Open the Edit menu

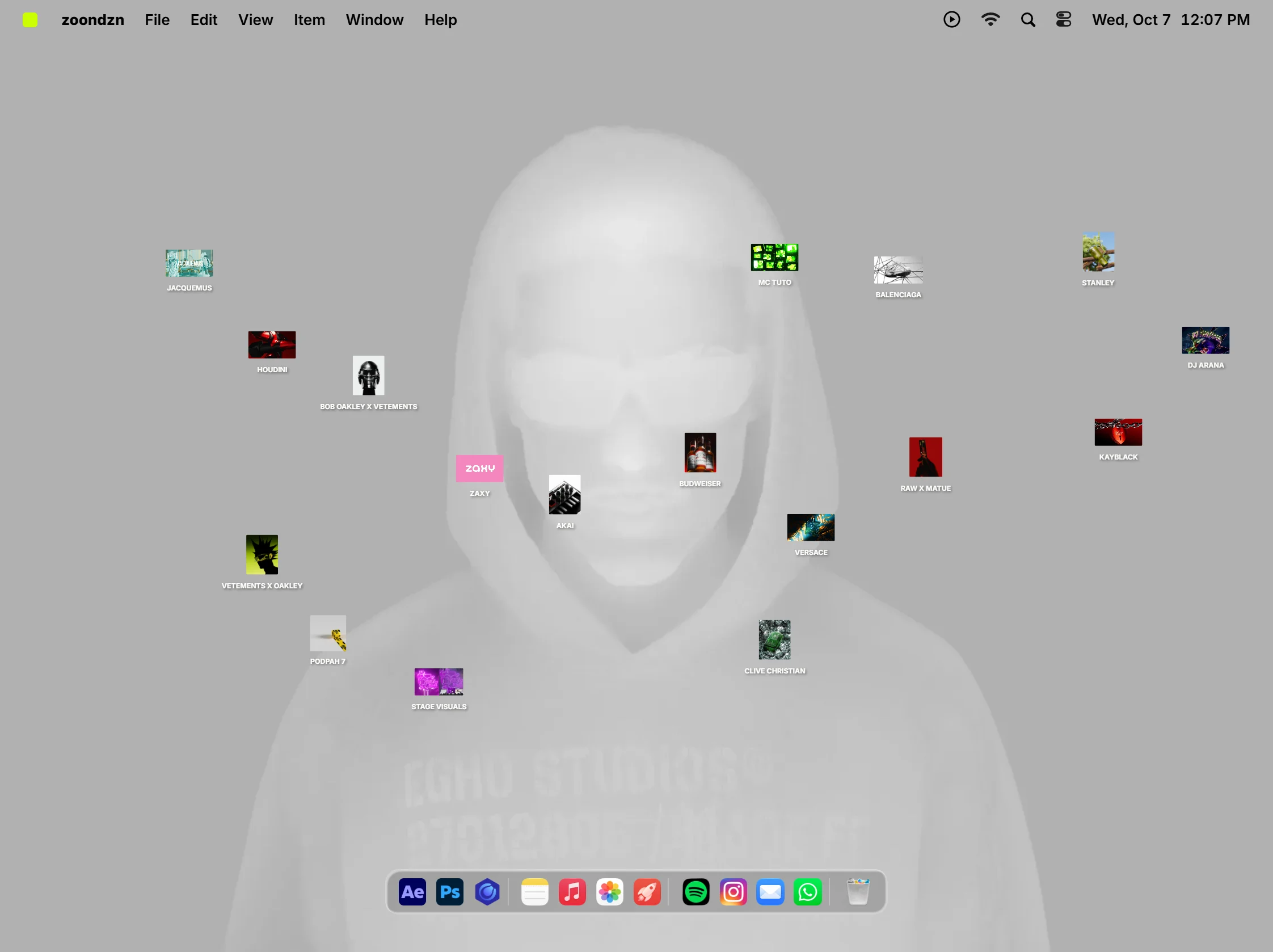pos(204,19)
